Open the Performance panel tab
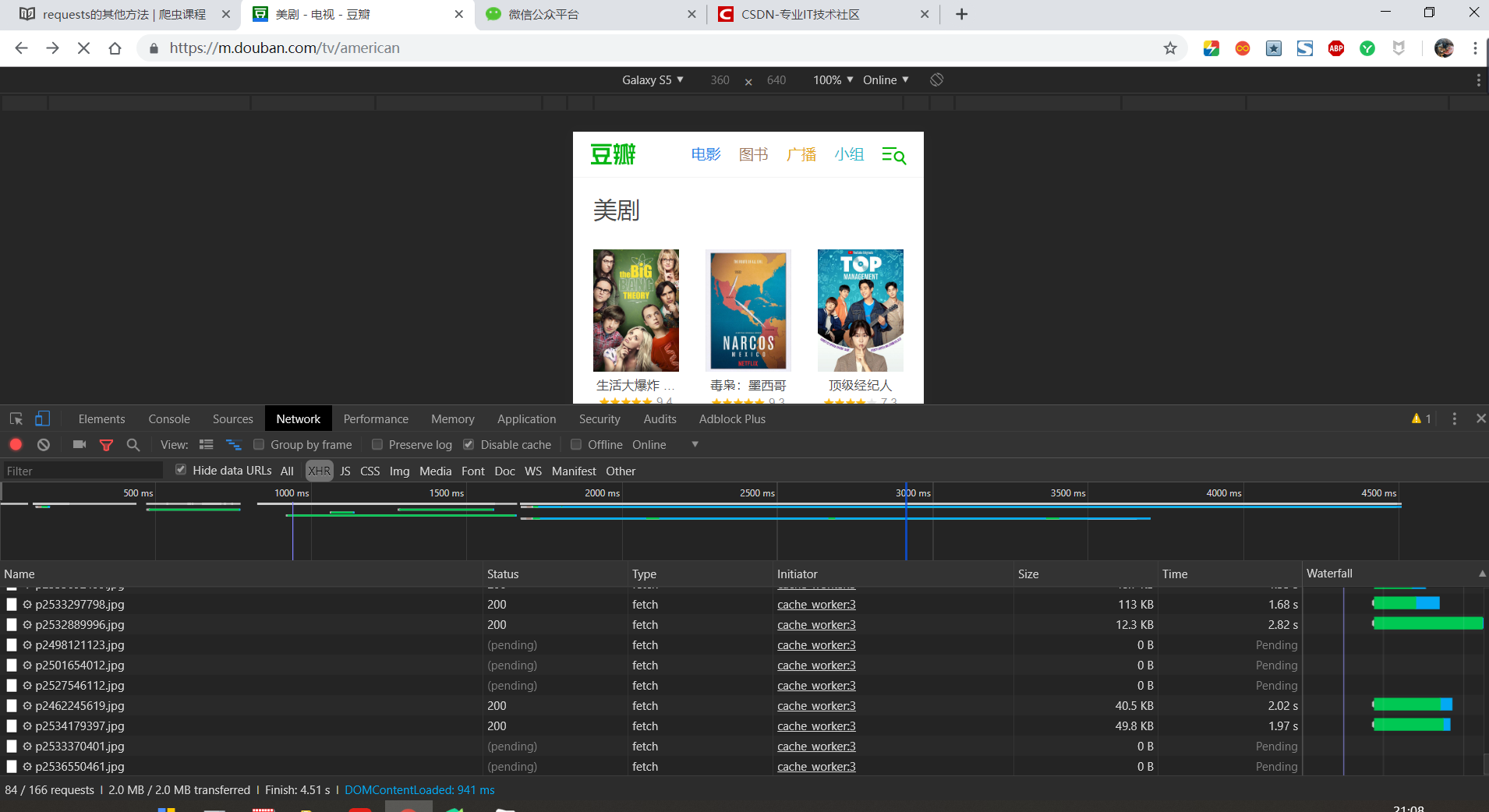This screenshot has width=1489, height=812. [x=376, y=418]
